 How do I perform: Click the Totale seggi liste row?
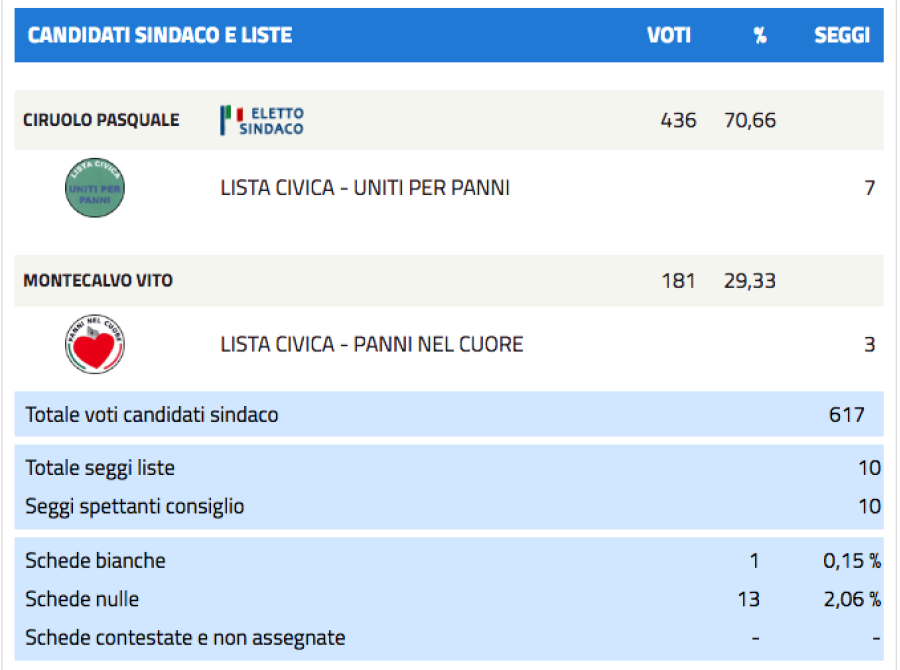point(449,468)
